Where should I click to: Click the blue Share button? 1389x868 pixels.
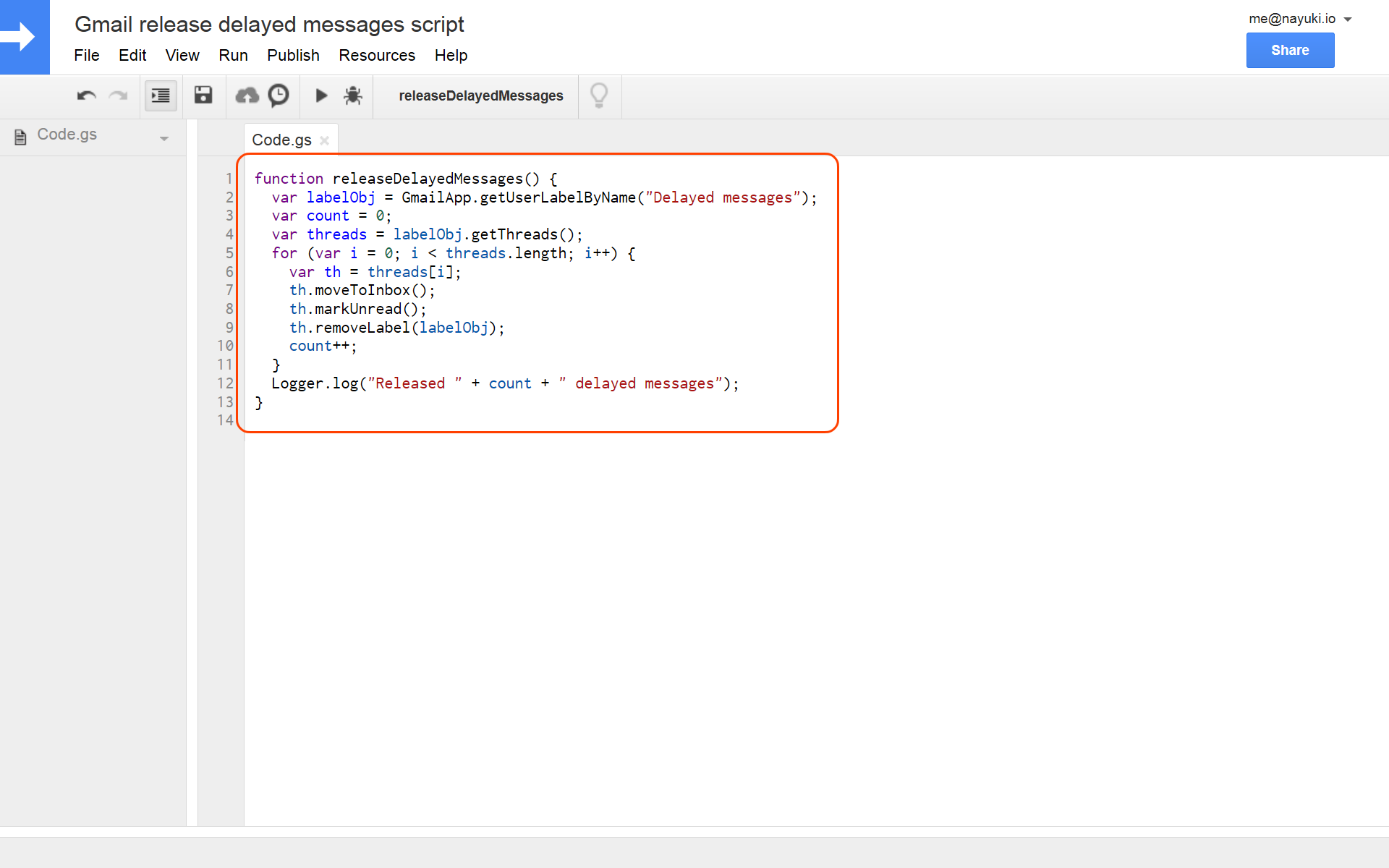[x=1290, y=50]
